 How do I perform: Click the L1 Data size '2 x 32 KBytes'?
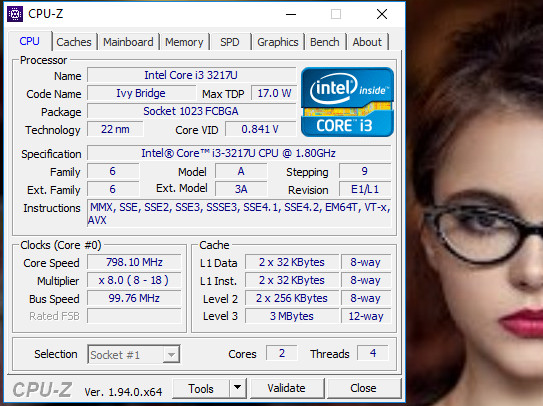click(x=292, y=262)
